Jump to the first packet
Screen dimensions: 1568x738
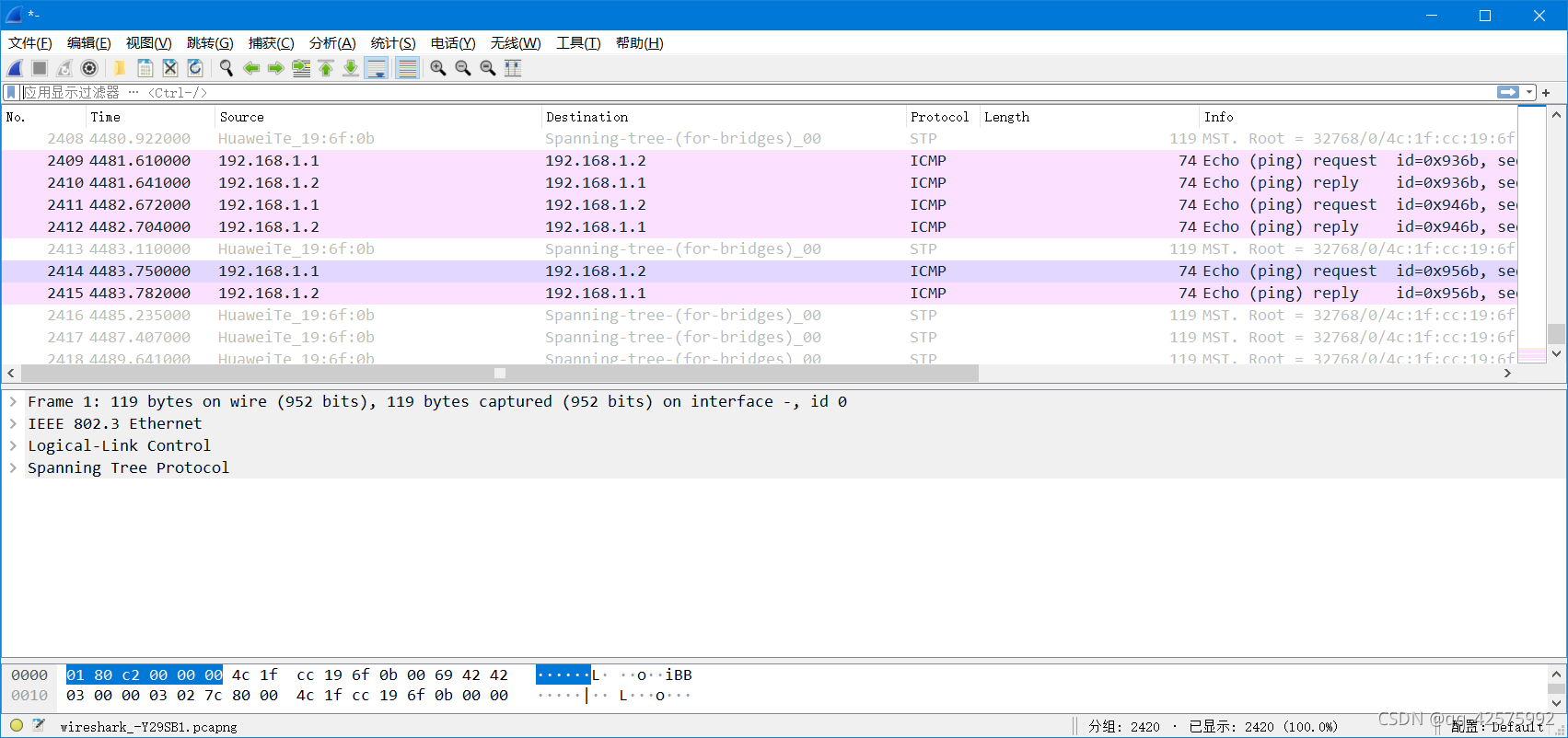point(326,68)
